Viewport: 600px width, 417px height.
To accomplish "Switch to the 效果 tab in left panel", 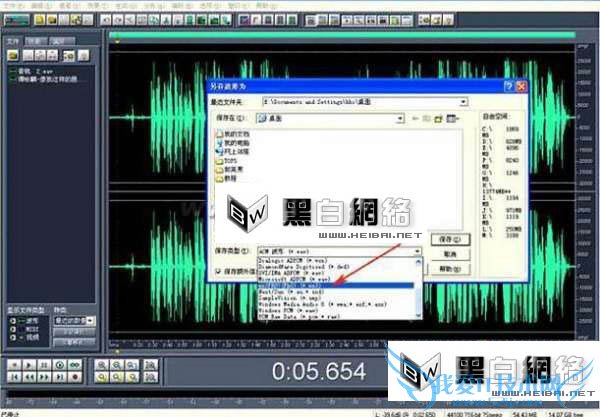I will point(33,41).
